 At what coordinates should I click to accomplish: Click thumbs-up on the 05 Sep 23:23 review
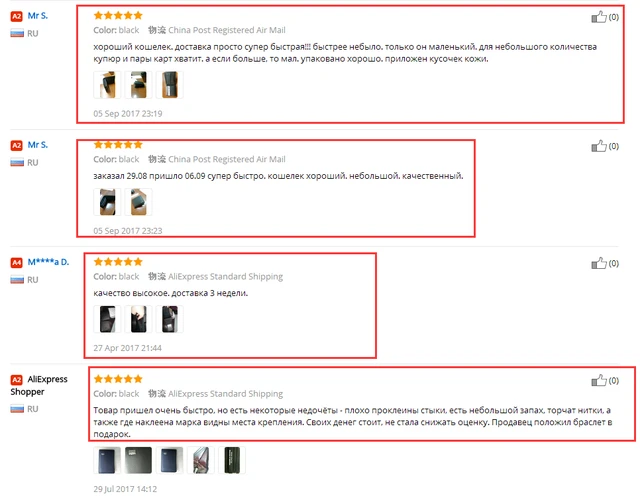[599, 146]
